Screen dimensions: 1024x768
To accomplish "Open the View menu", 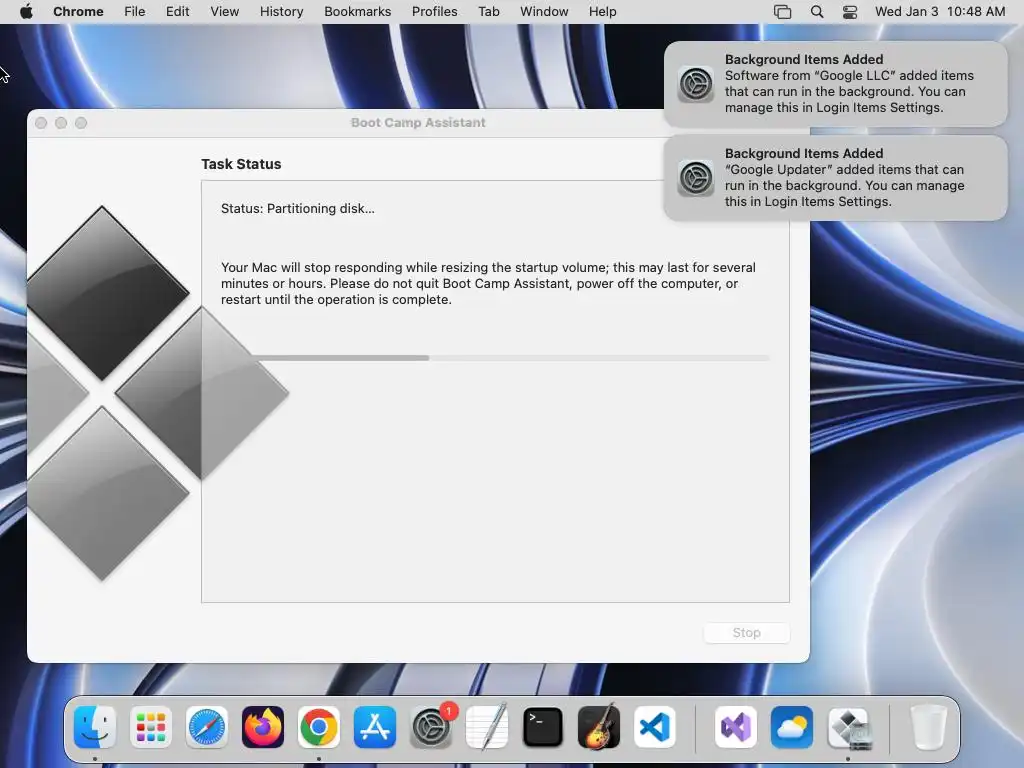I will 225,12.
